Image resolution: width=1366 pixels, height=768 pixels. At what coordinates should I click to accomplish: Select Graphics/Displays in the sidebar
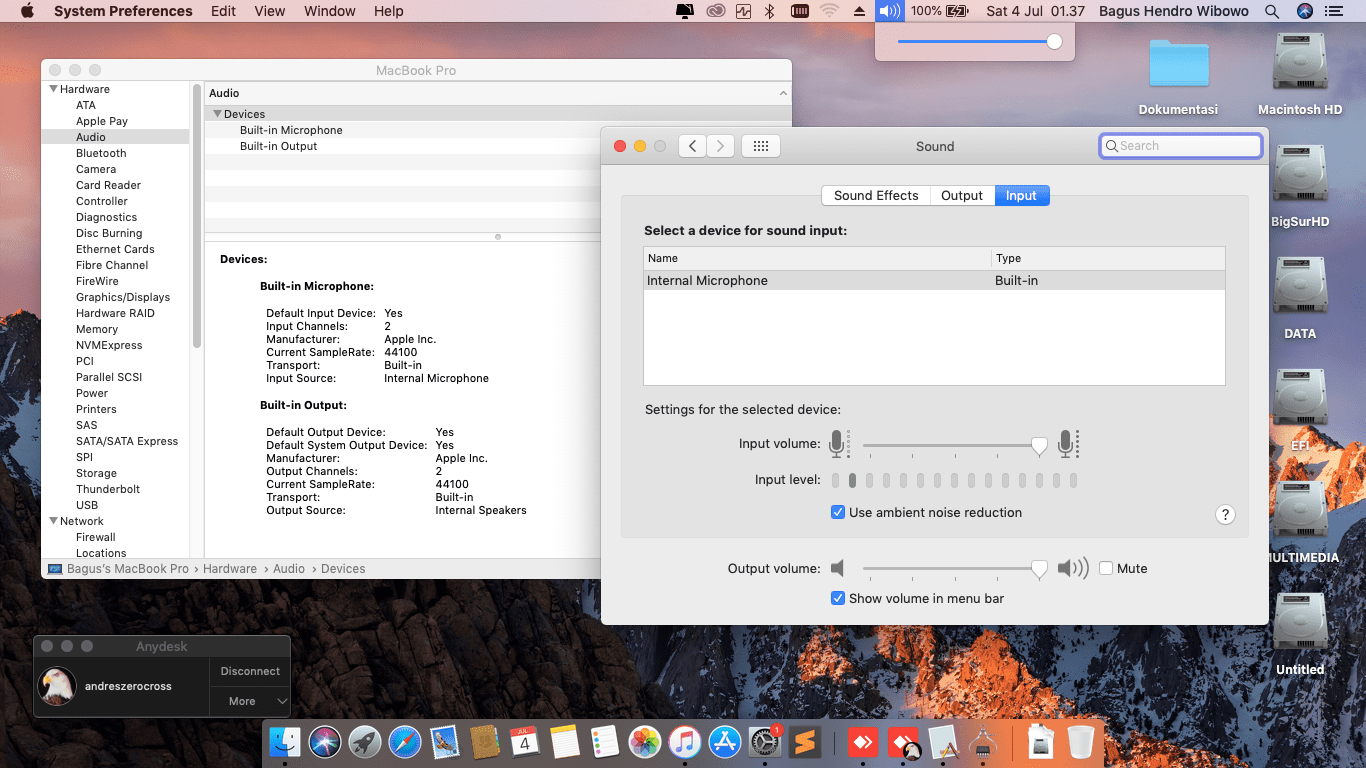[x=123, y=297]
